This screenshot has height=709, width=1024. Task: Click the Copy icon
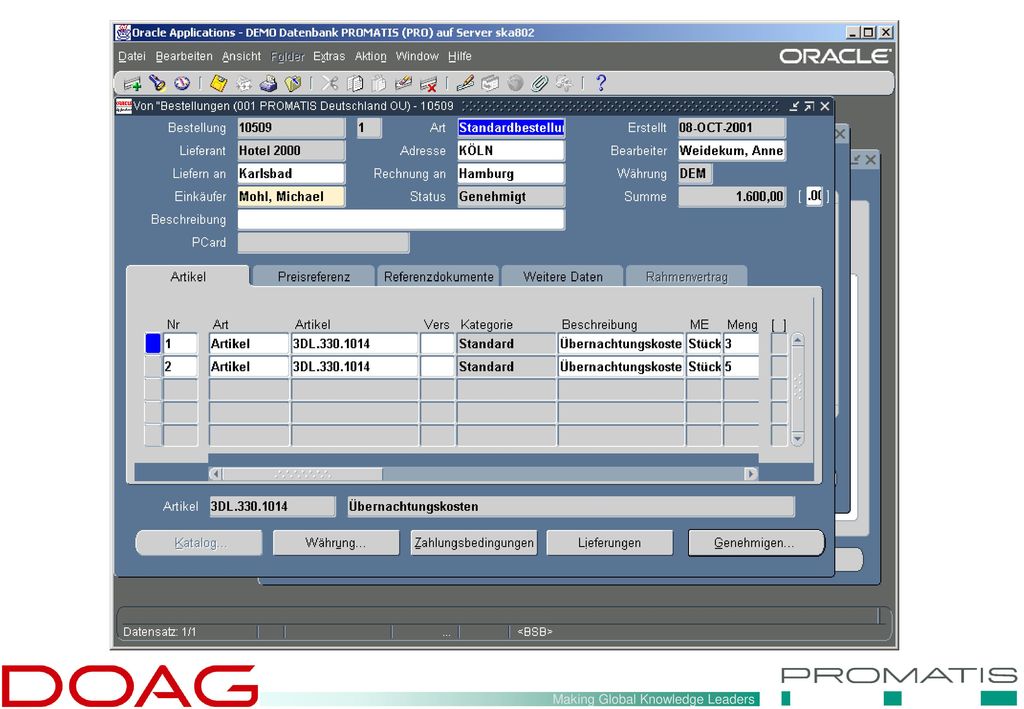coord(355,84)
